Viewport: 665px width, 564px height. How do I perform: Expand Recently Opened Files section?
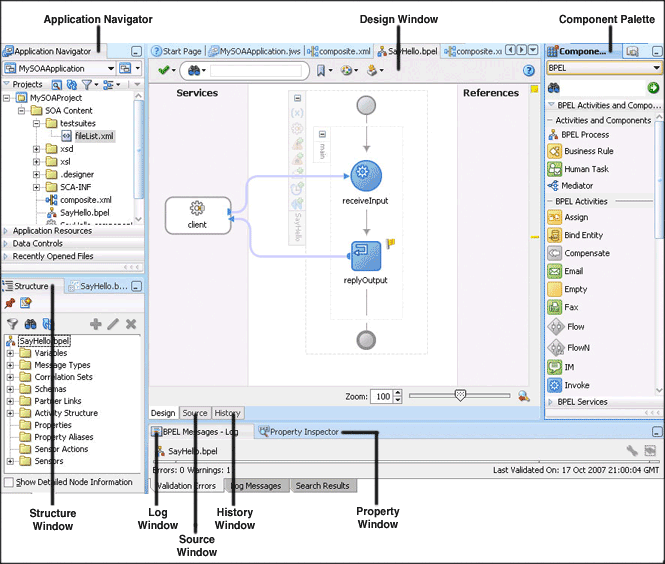pos(6,257)
